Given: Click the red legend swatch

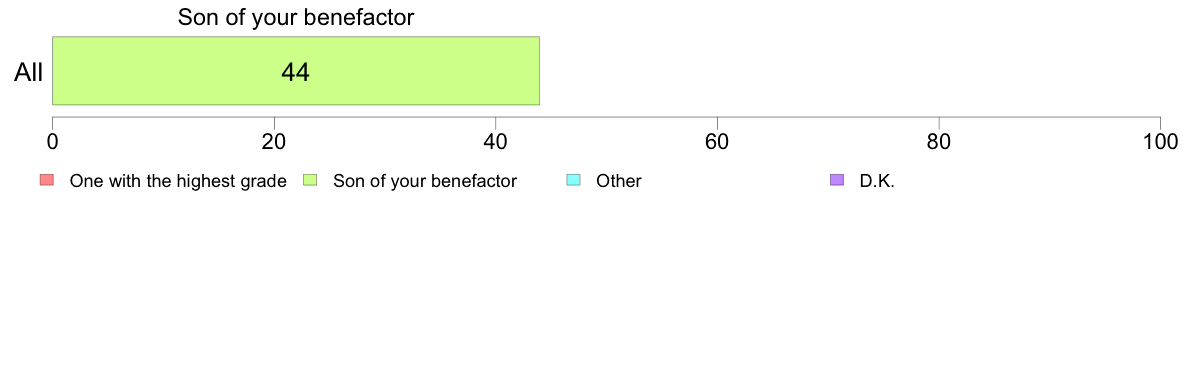Looking at the screenshot, I should click(46, 180).
